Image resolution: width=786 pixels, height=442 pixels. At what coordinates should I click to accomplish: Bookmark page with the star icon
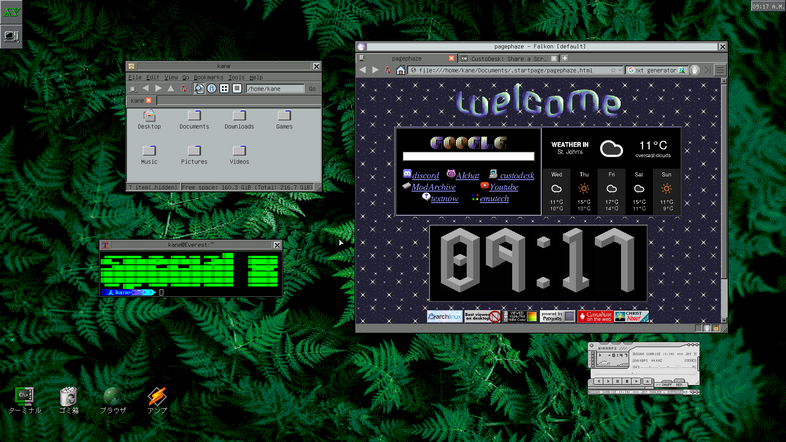613,71
